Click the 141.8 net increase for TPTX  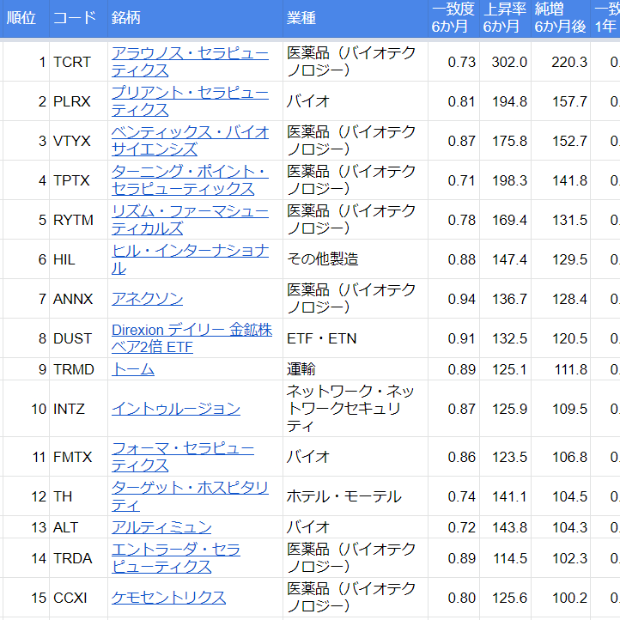[x=569, y=181]
